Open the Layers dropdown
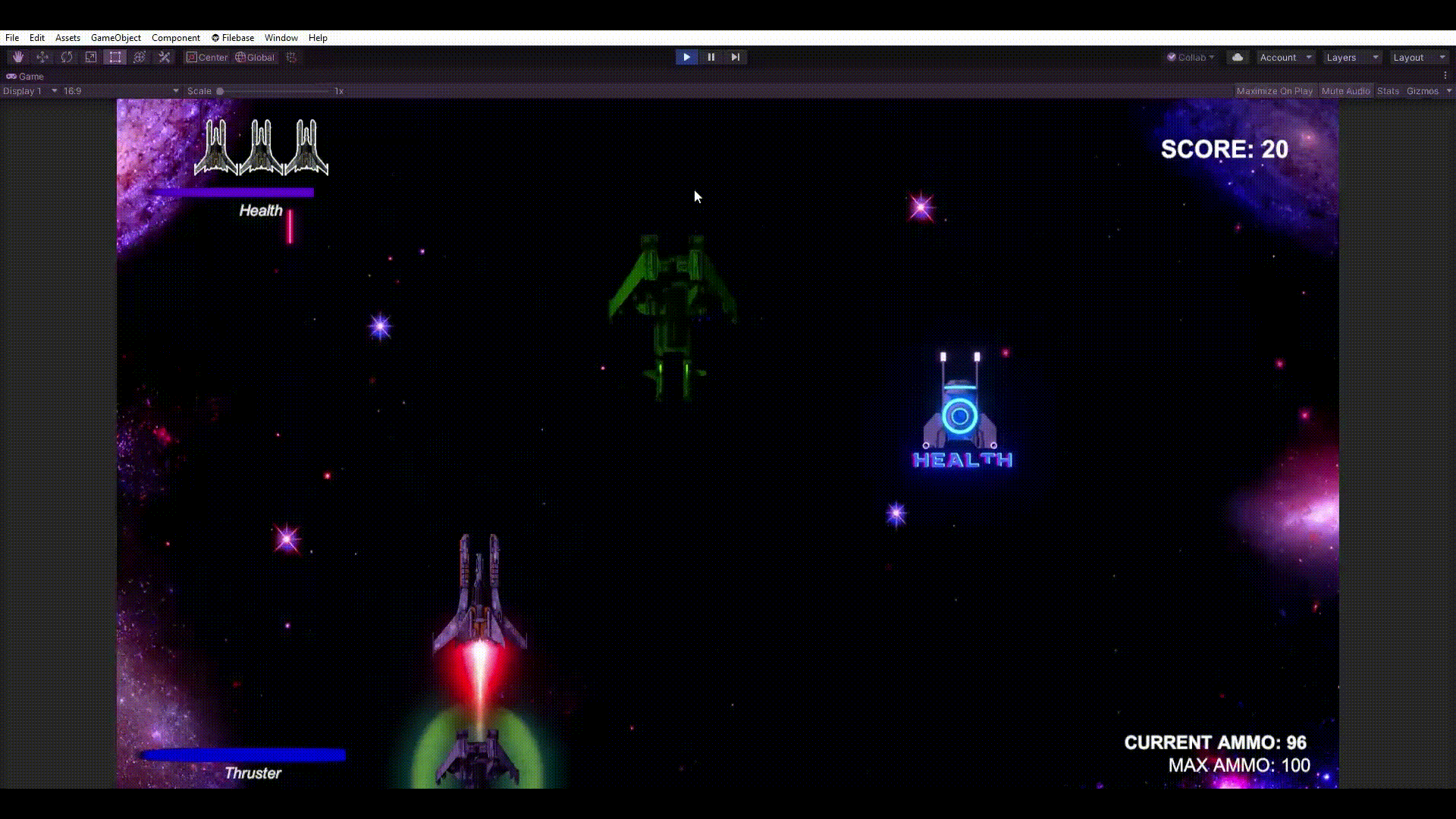Viewport: 1456px width, 819px height. [1351, 57]
